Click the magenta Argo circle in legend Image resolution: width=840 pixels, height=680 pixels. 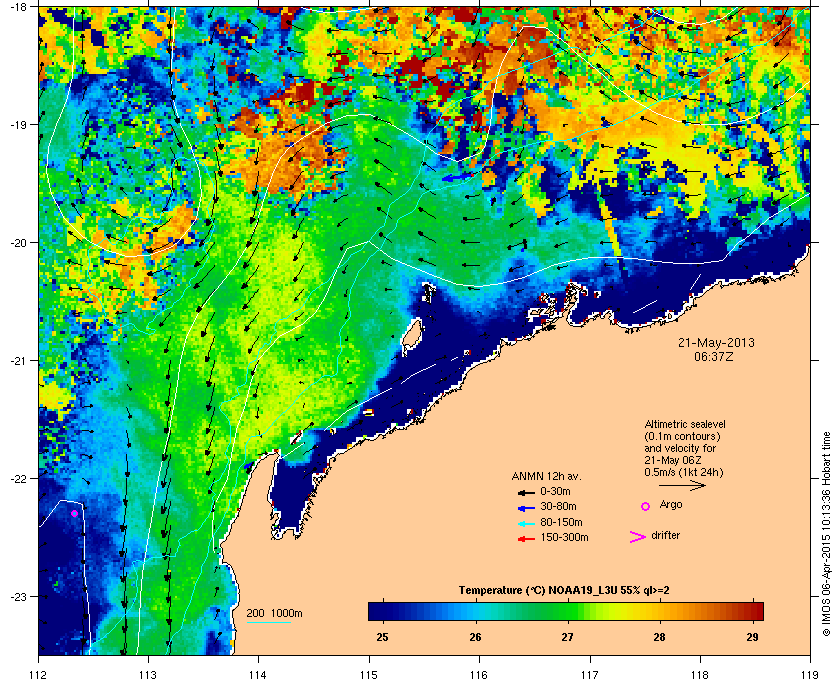tap(646, 506)
